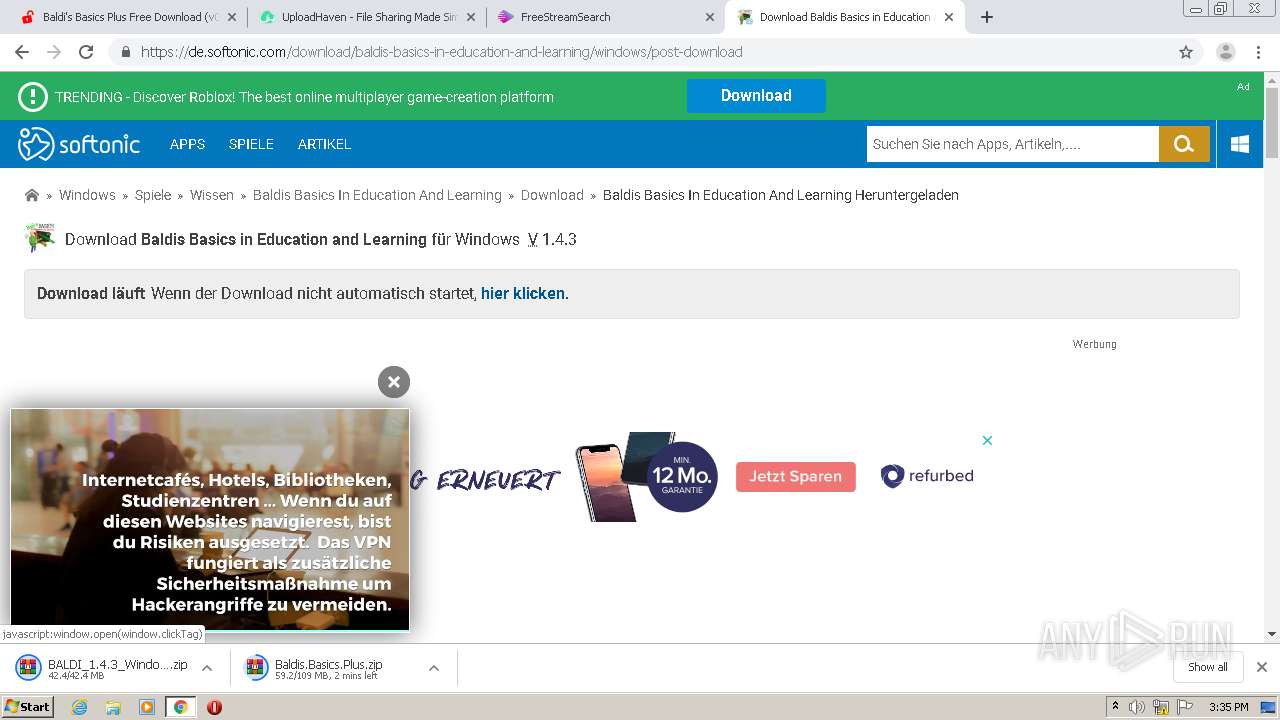Open the Download breadcrumb link
This screenshot has width=1280, height=720.
552,195
